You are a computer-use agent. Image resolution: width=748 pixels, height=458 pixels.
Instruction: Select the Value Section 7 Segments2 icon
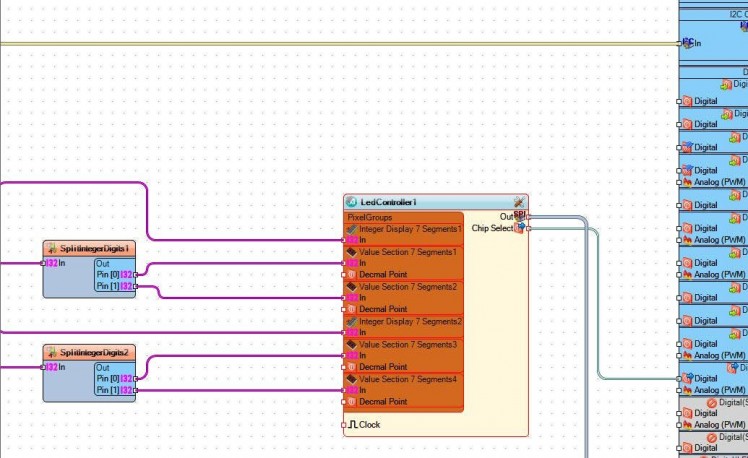352,287
